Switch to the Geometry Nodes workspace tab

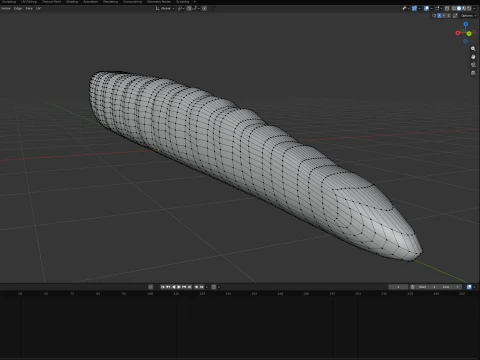click(159, 2)
